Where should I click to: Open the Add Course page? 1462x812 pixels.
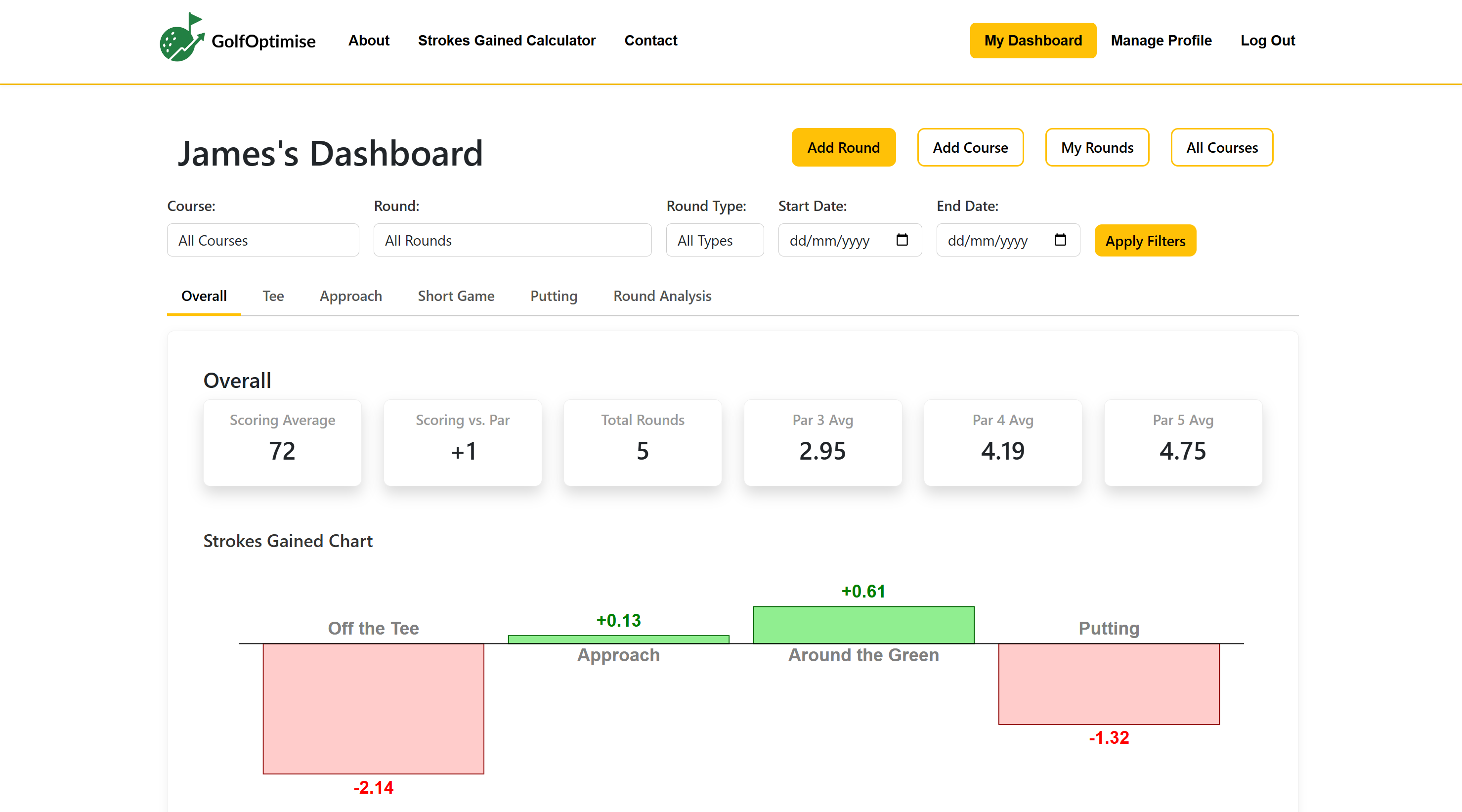click(970, 148)
